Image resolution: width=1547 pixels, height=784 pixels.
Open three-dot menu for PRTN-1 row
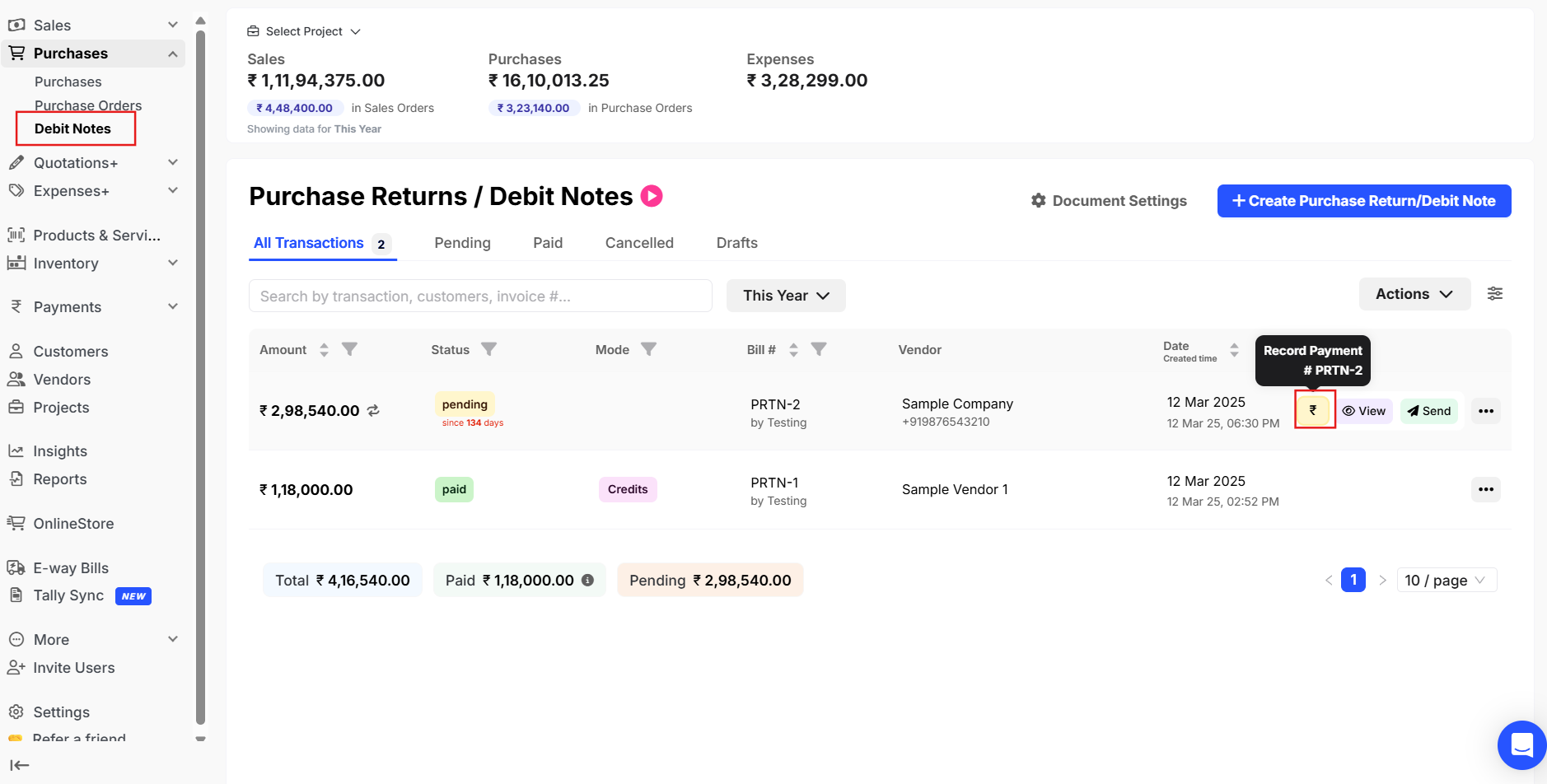[1485, 489]
